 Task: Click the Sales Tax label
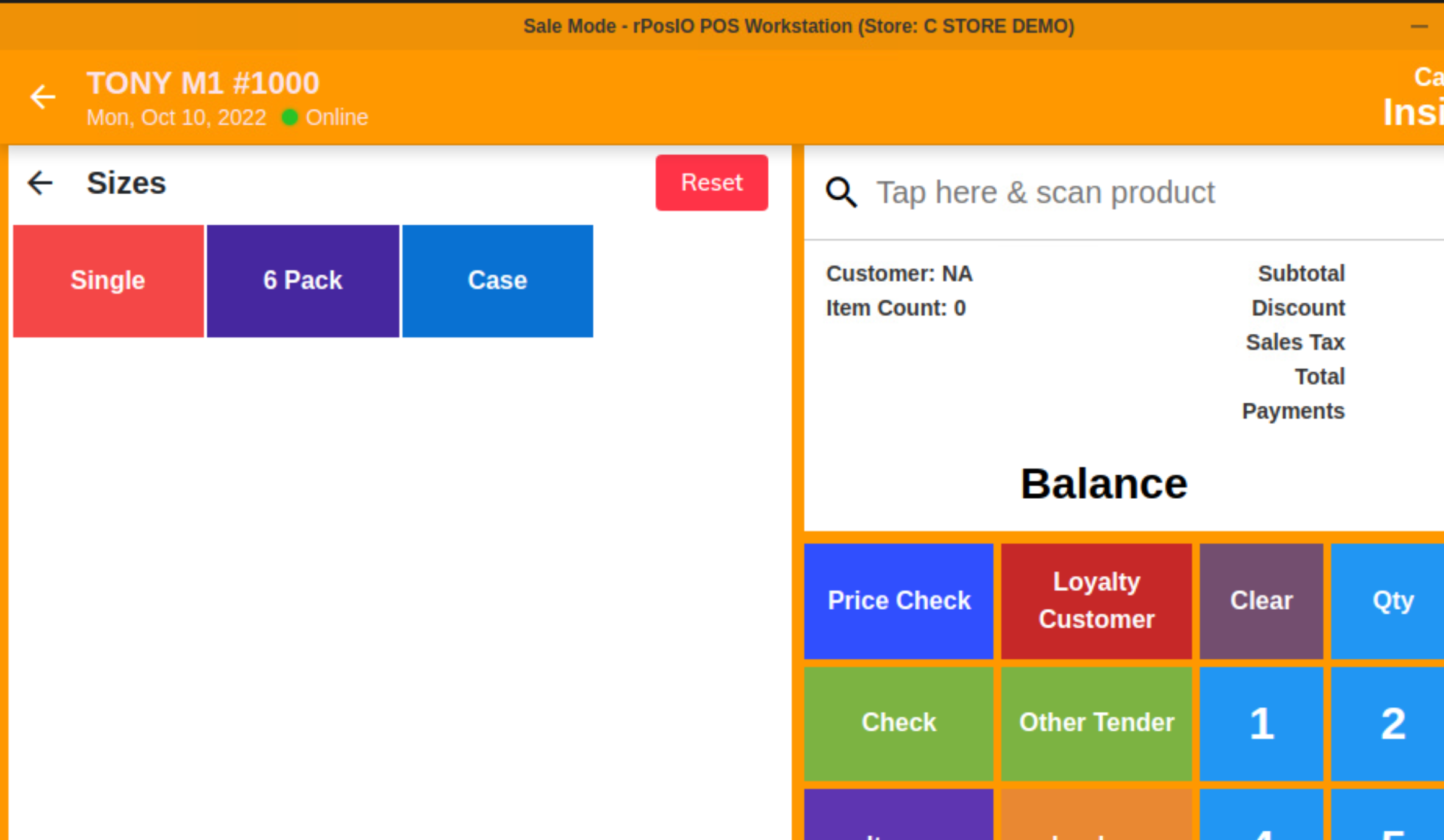click(x=1295, y=342)
